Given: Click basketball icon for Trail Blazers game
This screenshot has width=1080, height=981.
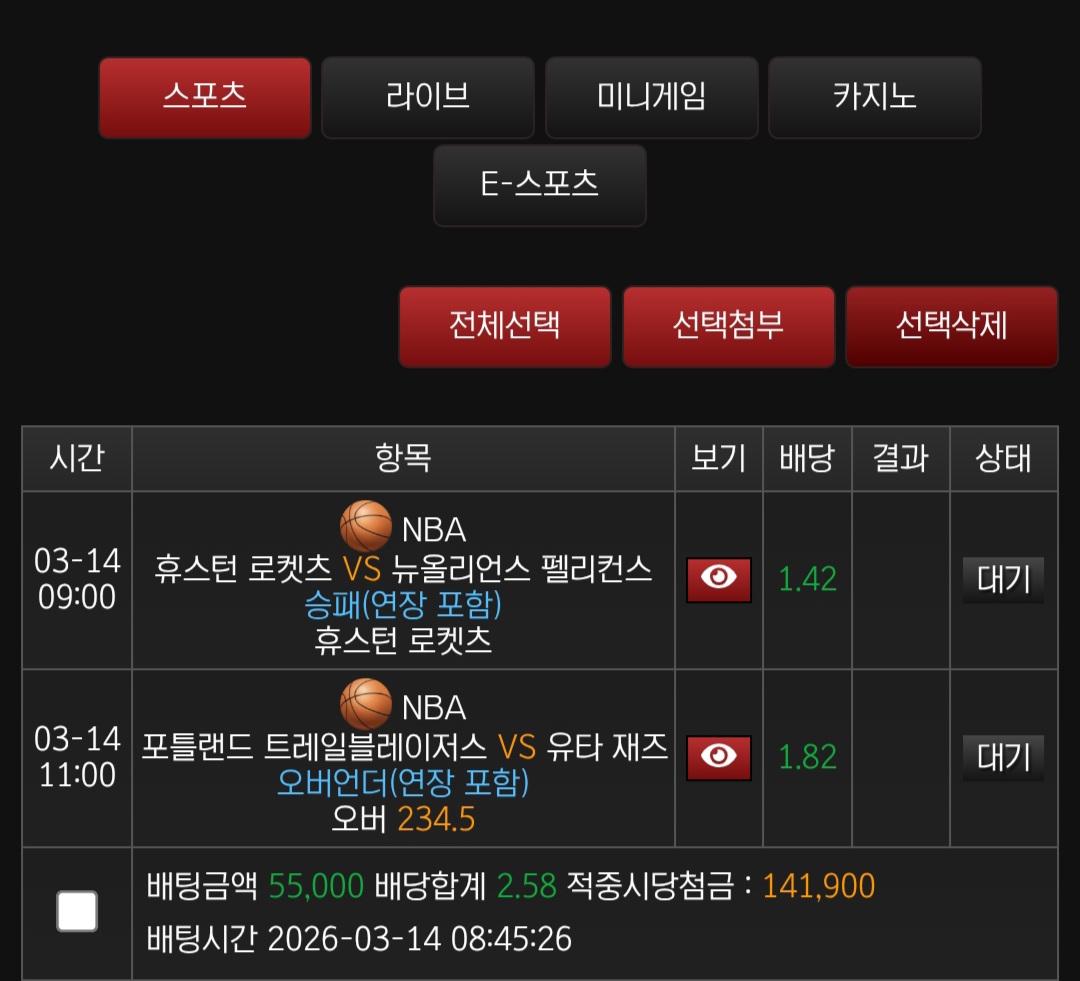Looking at the screenshot, I should (x=366, y=704).
